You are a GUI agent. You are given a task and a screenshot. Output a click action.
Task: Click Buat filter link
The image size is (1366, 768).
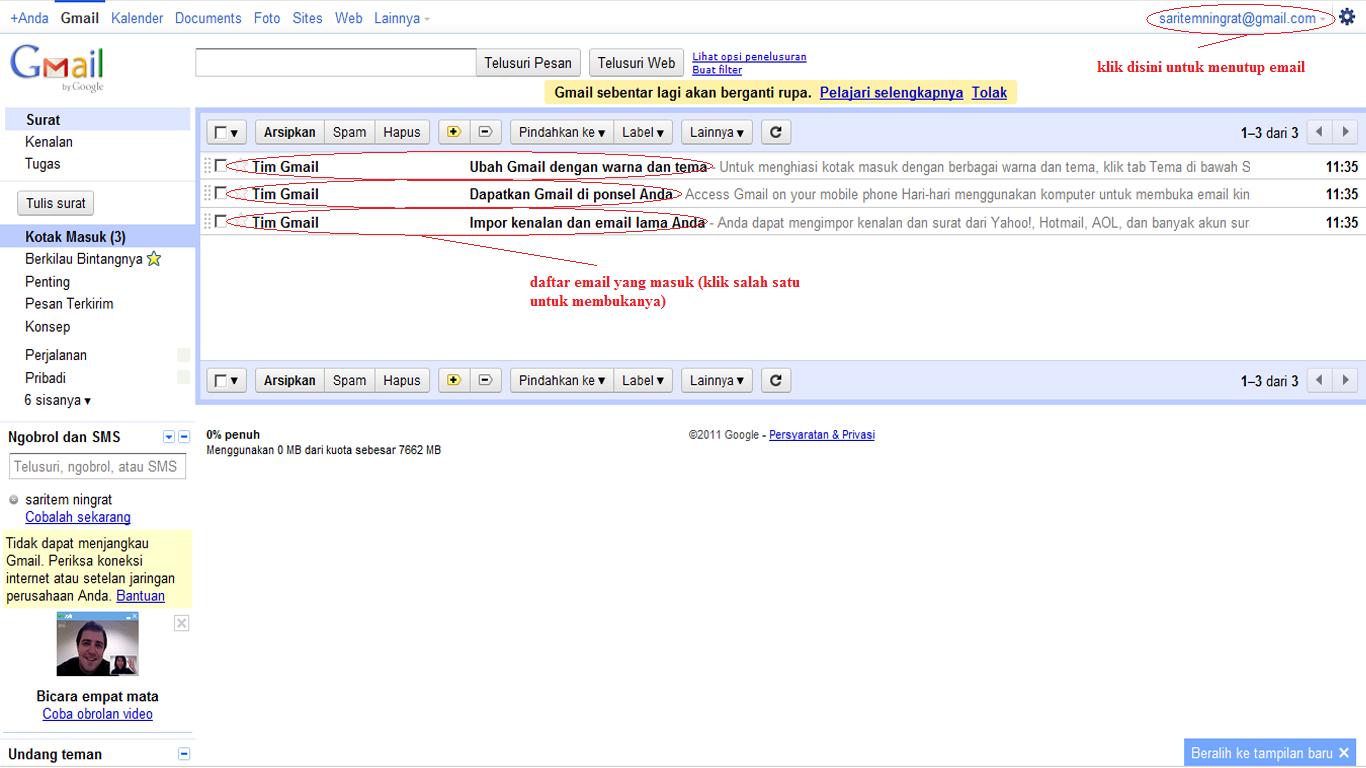717,70
